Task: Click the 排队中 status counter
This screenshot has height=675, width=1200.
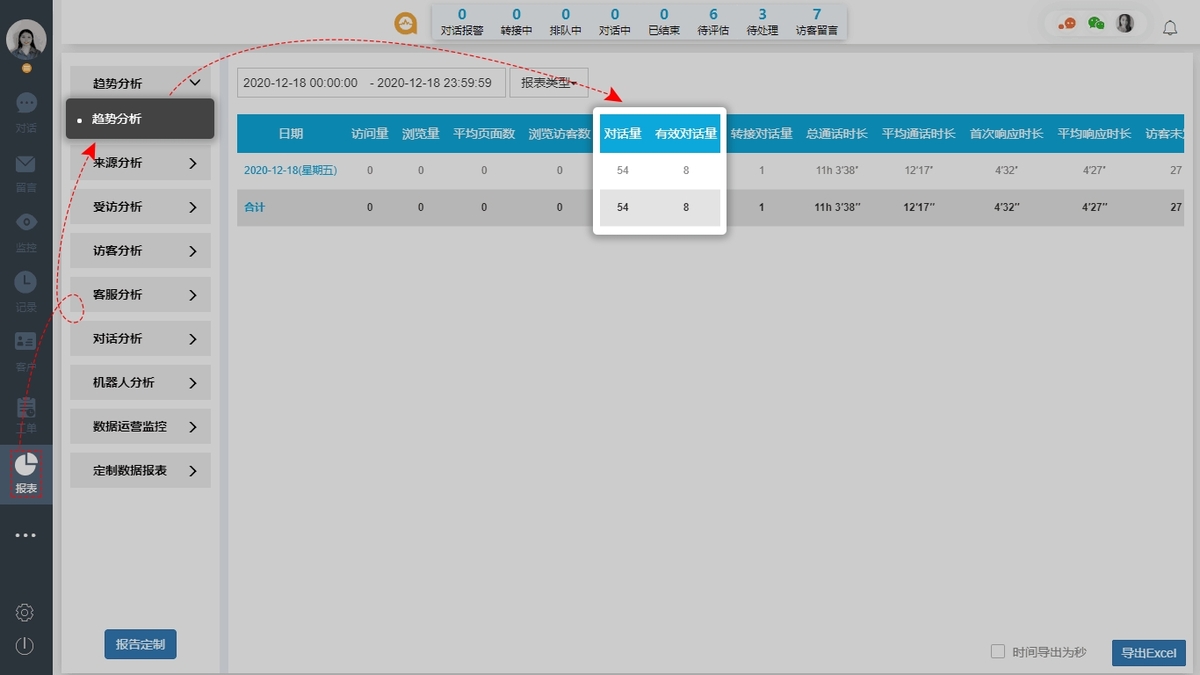Action: tap(565, 21)
